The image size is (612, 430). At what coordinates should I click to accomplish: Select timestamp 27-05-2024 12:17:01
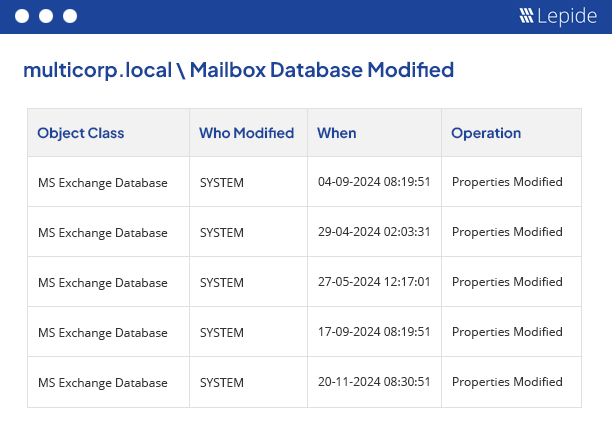(374, 282)
